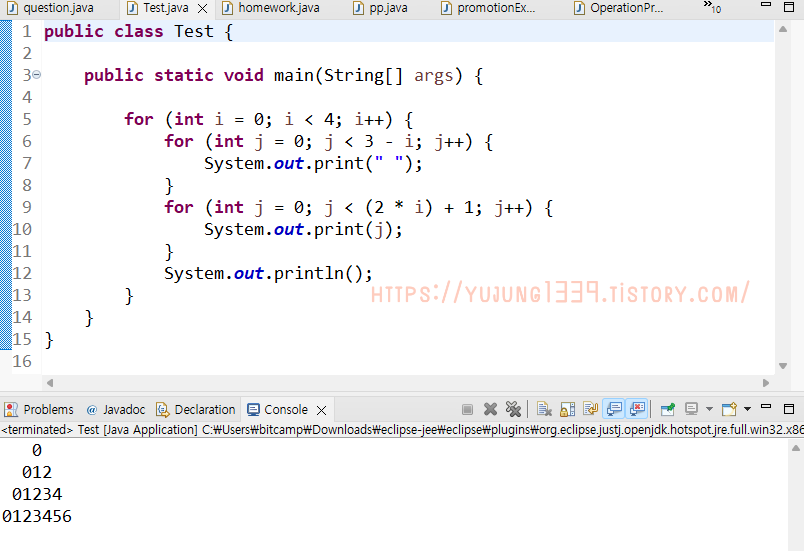The width and height of the screenshot is (804, 551).
Task: Switch to the promotionEx editor tab
Action: [489, 8]
